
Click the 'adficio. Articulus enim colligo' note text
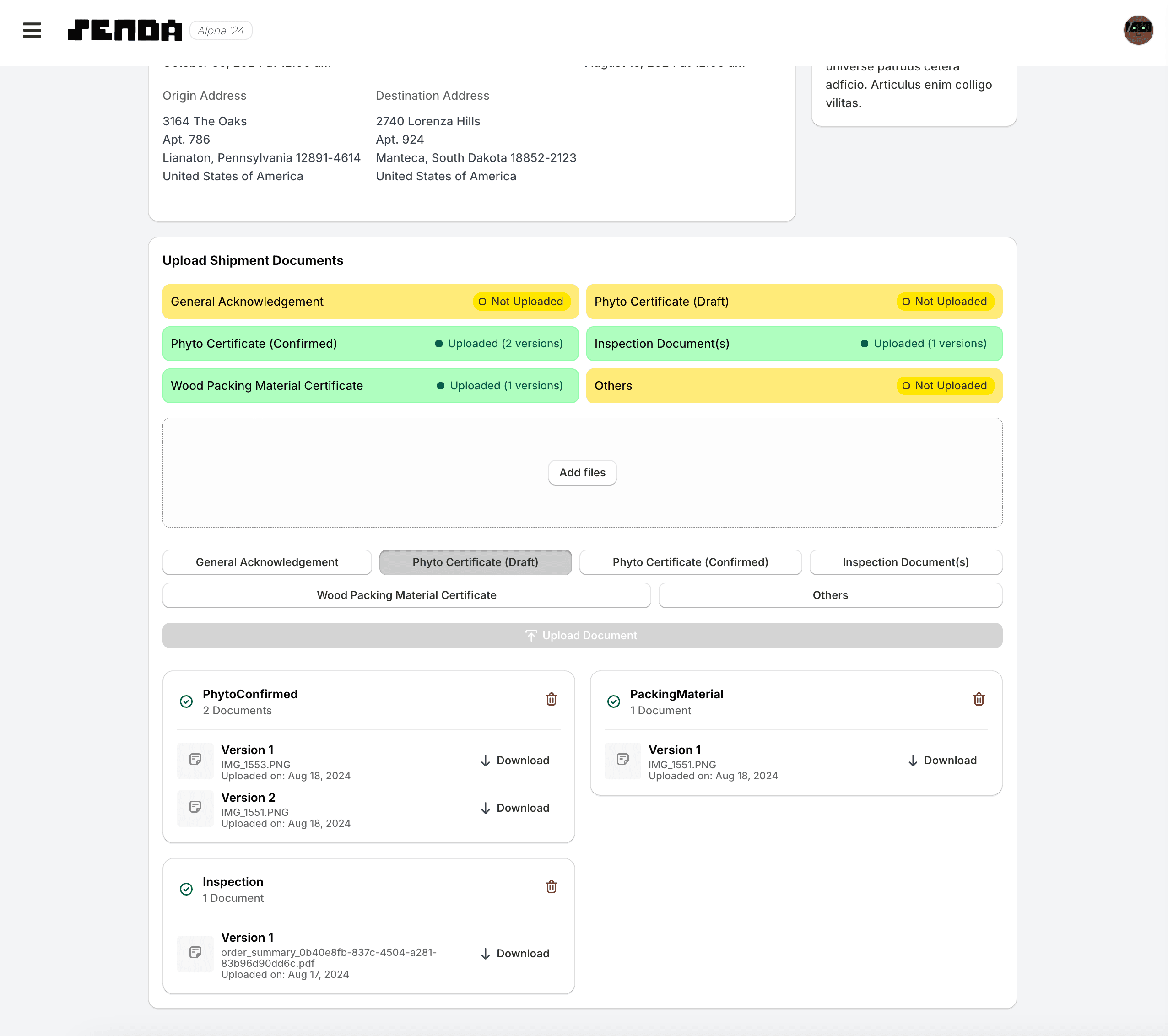point(908,85)
